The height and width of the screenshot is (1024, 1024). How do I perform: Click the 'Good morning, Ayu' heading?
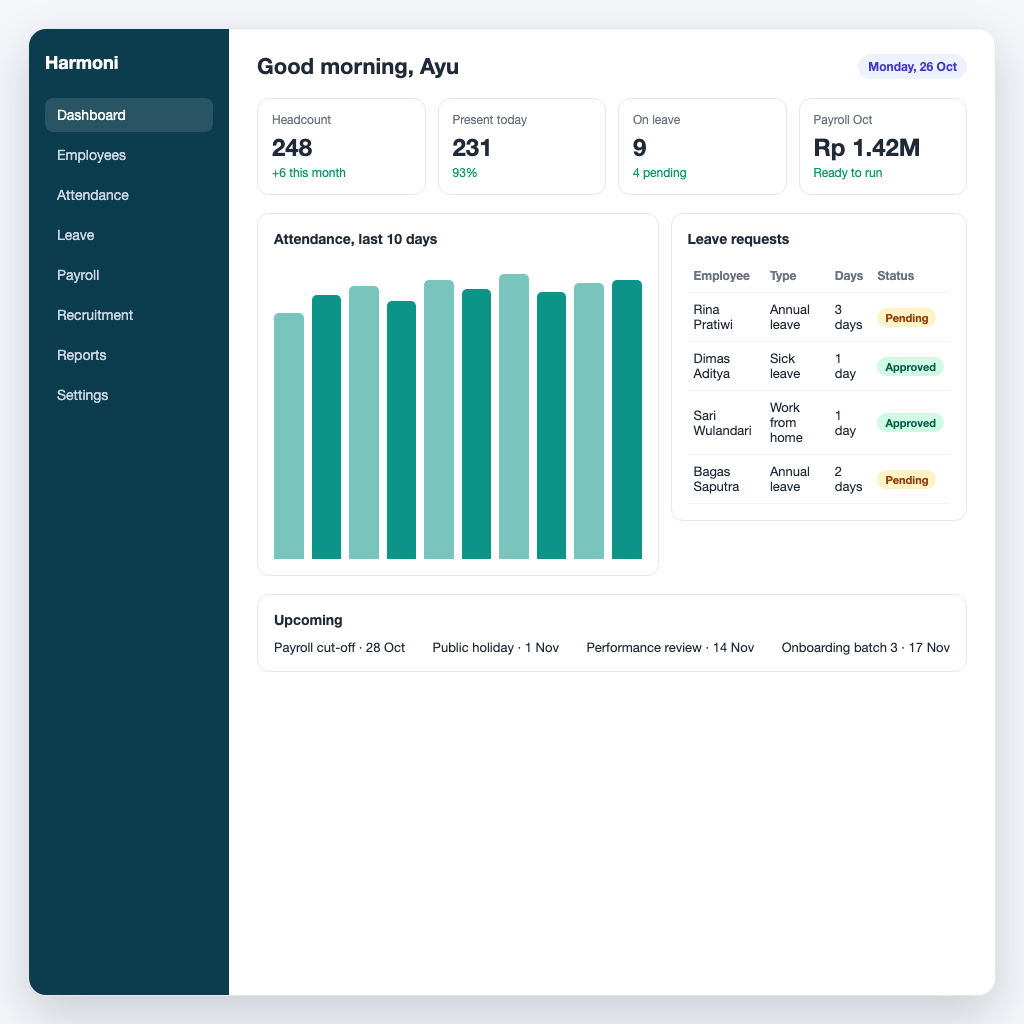[x=358, y=67]
